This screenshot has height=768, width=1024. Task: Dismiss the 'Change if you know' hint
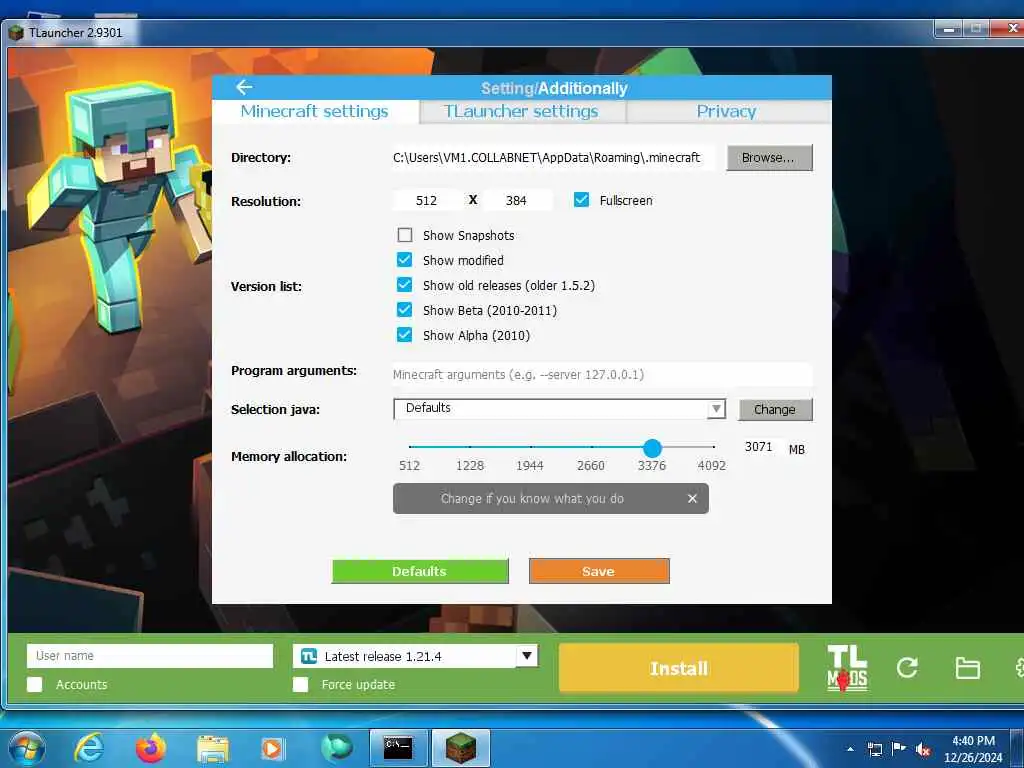pos(692,498)
